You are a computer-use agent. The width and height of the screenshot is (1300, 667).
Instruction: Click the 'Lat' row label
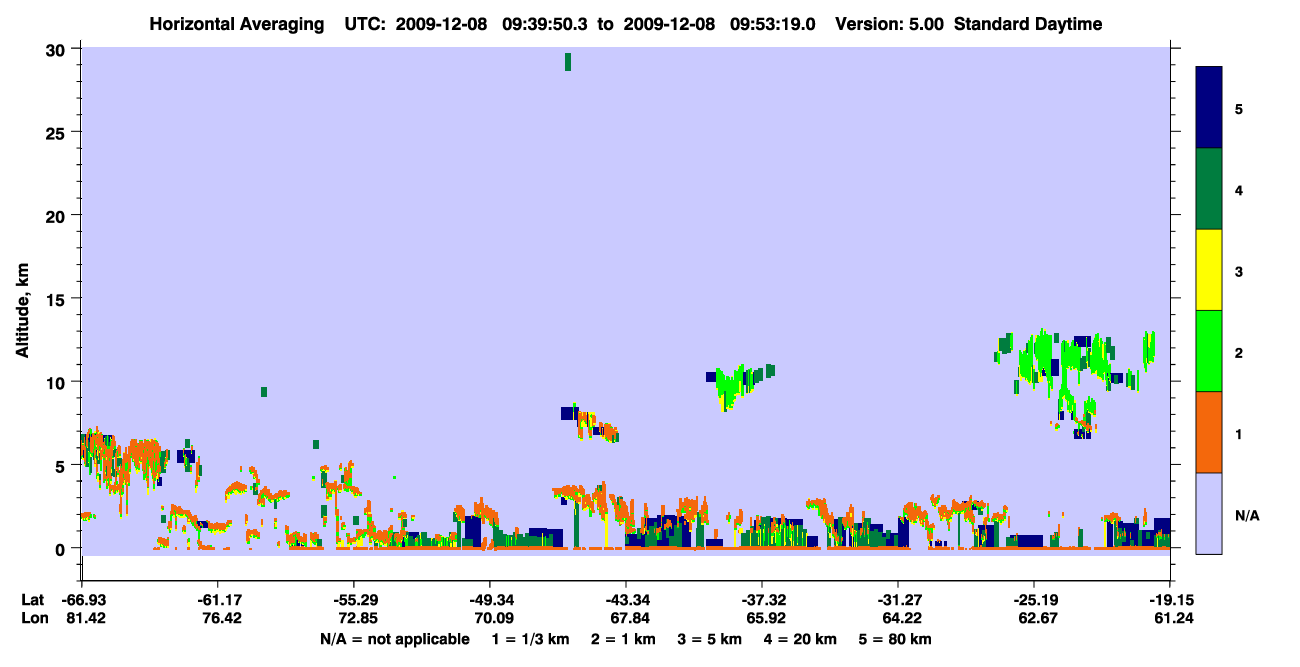coord(32,600)
